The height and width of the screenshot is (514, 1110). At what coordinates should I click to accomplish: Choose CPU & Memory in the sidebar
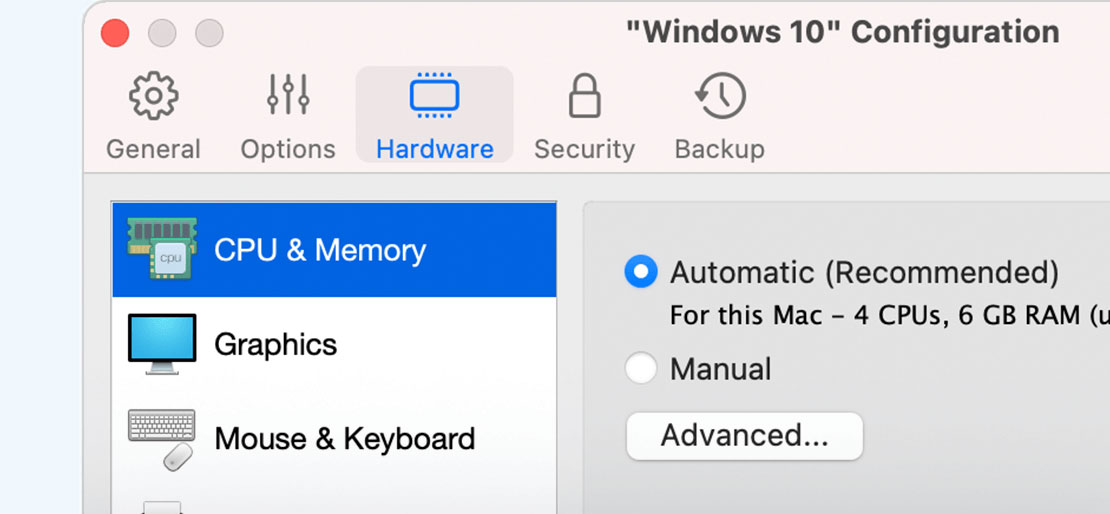(334, 249)
